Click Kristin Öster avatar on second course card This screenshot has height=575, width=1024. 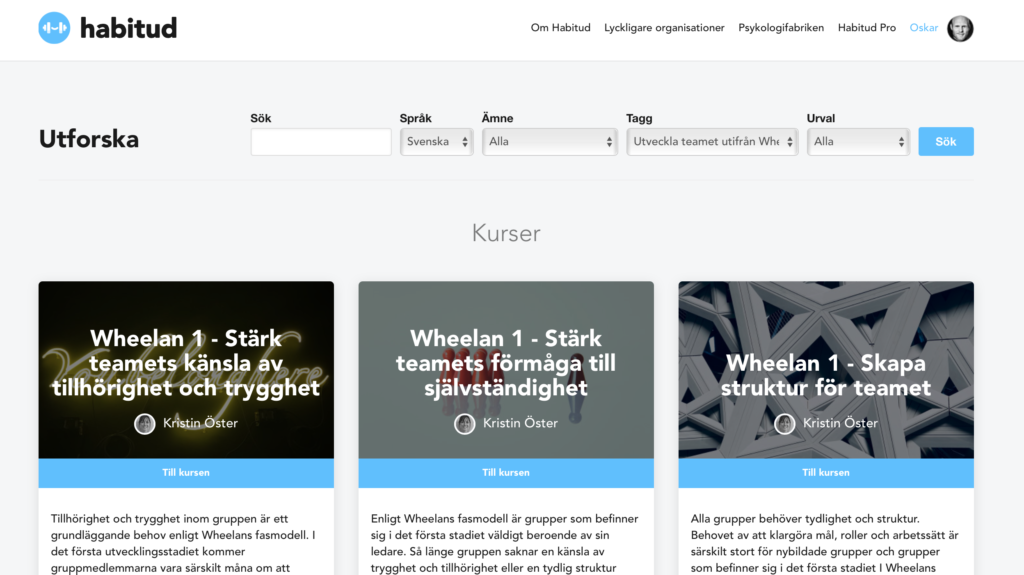tap(465, 423)
